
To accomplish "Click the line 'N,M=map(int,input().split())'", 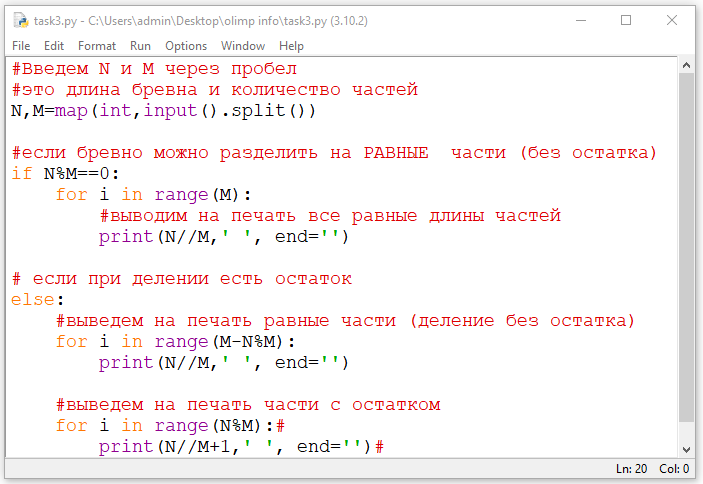I will coord(163,111).
